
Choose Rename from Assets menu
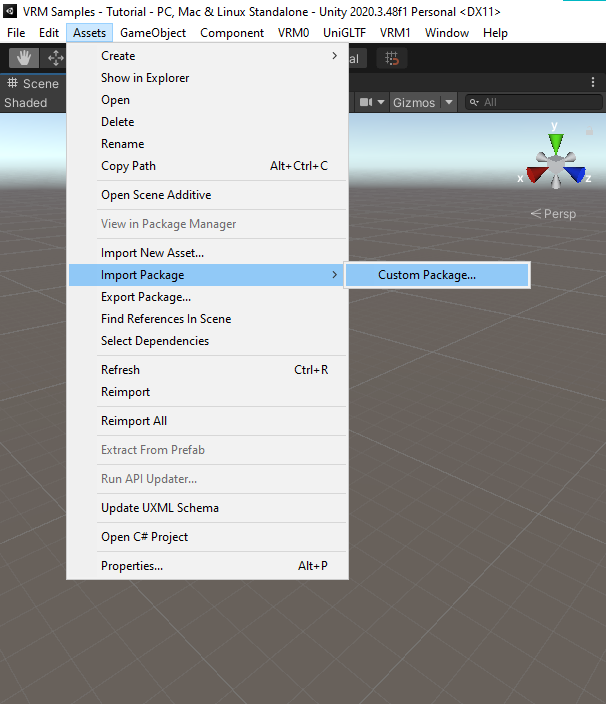coord(207,144)
